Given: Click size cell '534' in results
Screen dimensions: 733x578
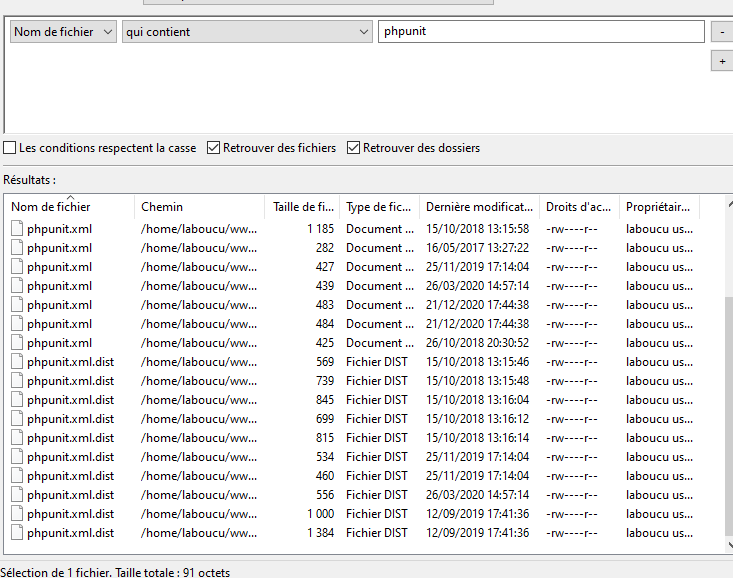Looking at the screenshot, I should click(x=325, y=457).
